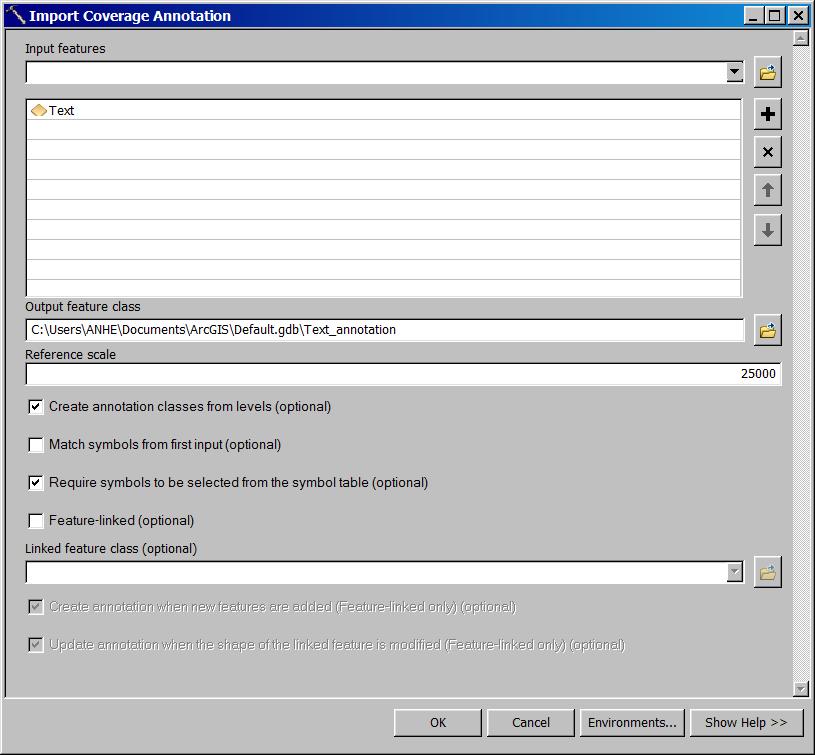The image size is (815, 755).
Task: Open the Environments... settings
Action: [x=632, y=723]
